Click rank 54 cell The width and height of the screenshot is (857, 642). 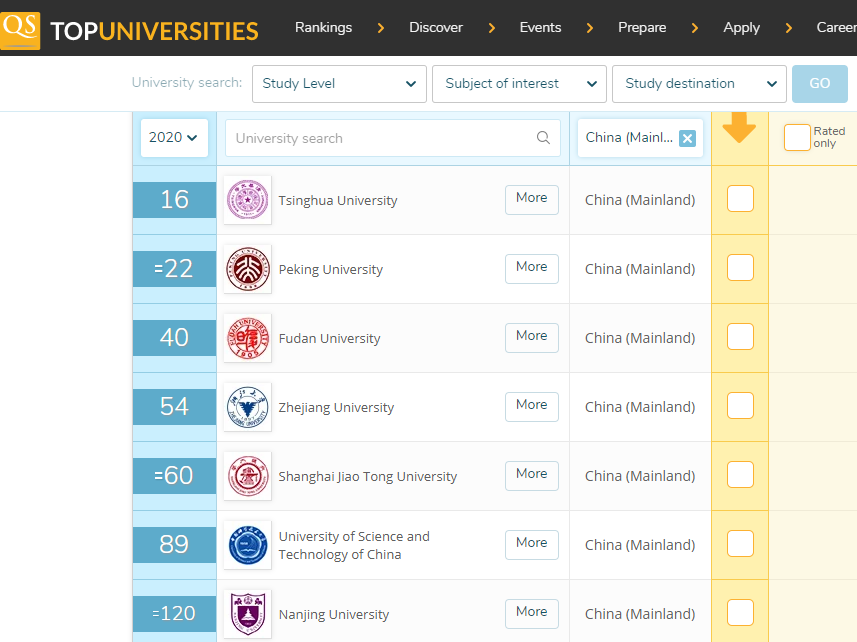[174, 407]
